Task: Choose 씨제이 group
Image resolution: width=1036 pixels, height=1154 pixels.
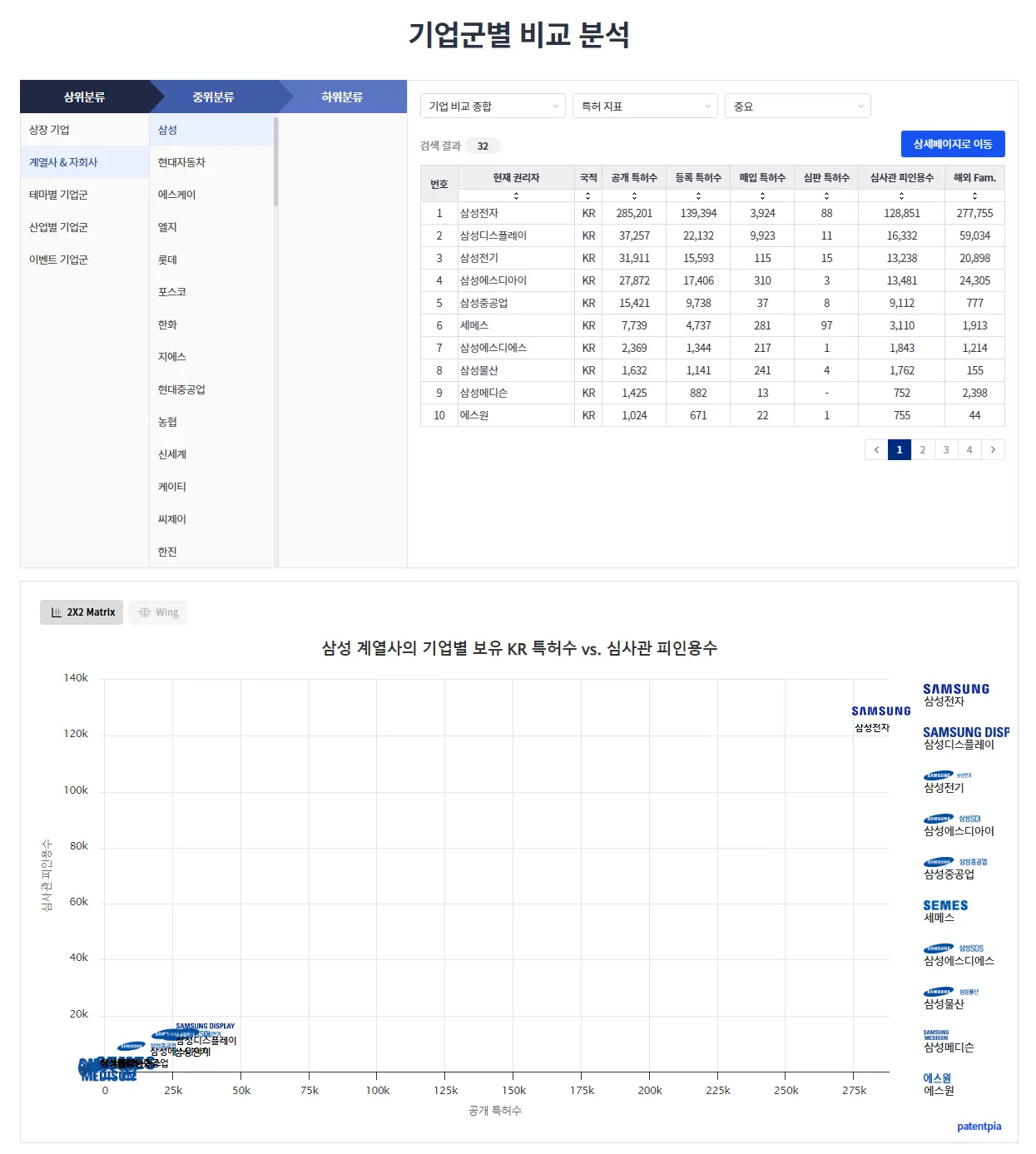Action: pos(212,519)
